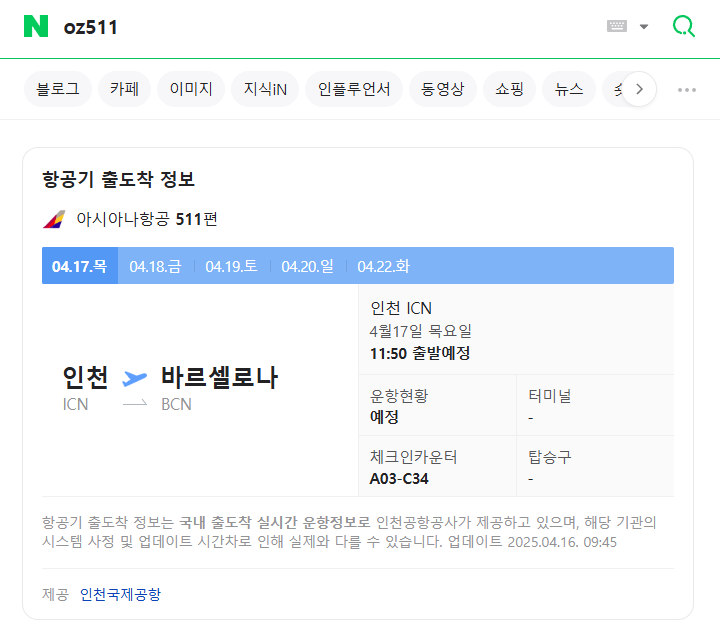Open the 지식iN search tab
Image resolution: width=720 pixels, height=639 pixels.
tap(265, 89)
